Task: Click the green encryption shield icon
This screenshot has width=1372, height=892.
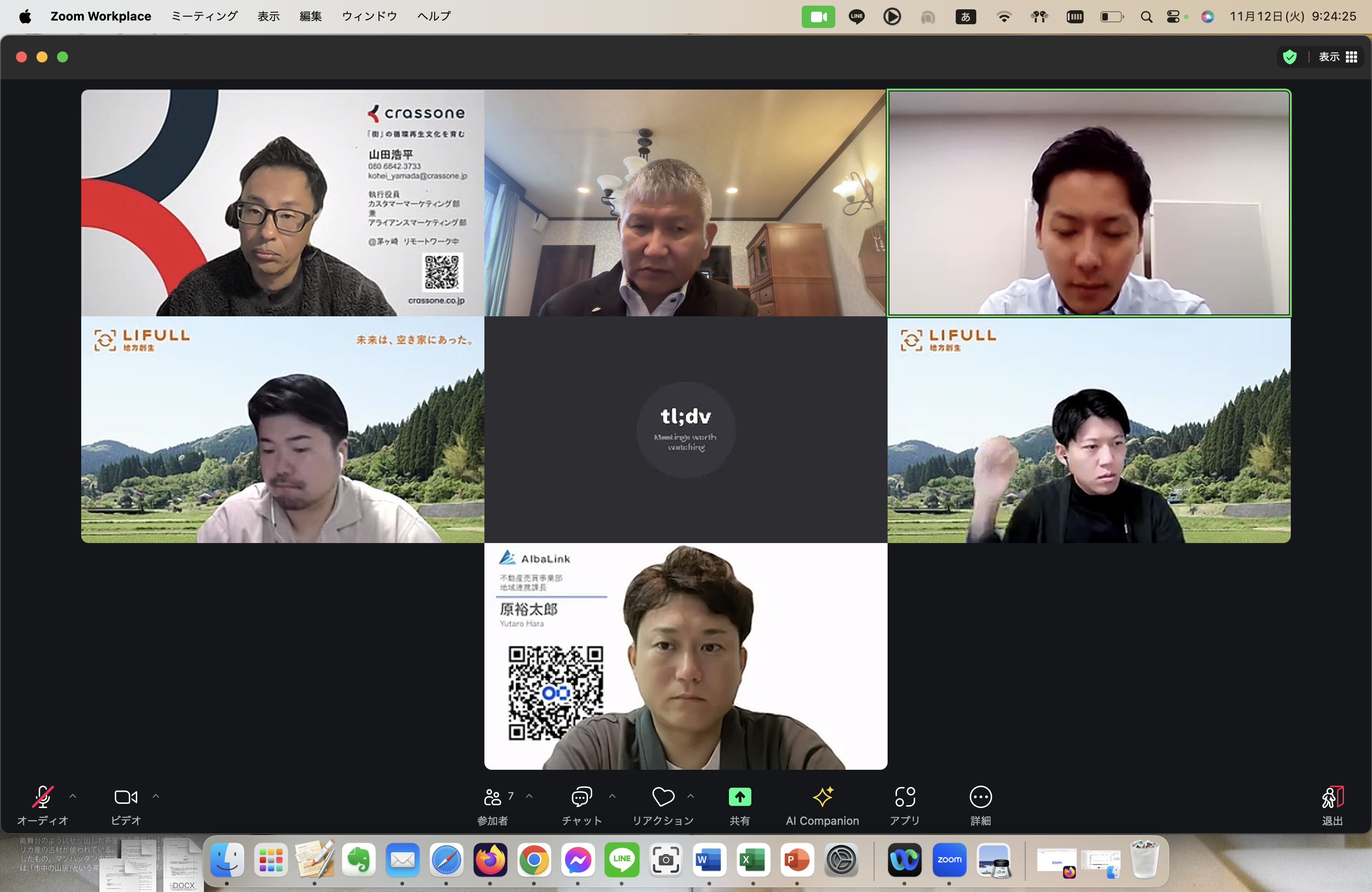Action: click(x=1289, y=56)
